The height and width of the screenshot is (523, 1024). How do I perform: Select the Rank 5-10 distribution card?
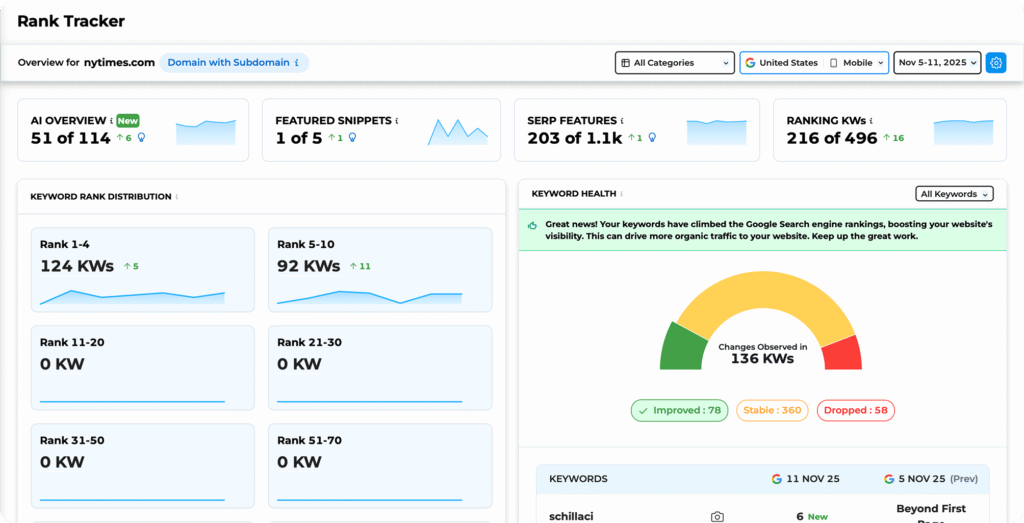(379, 269)
